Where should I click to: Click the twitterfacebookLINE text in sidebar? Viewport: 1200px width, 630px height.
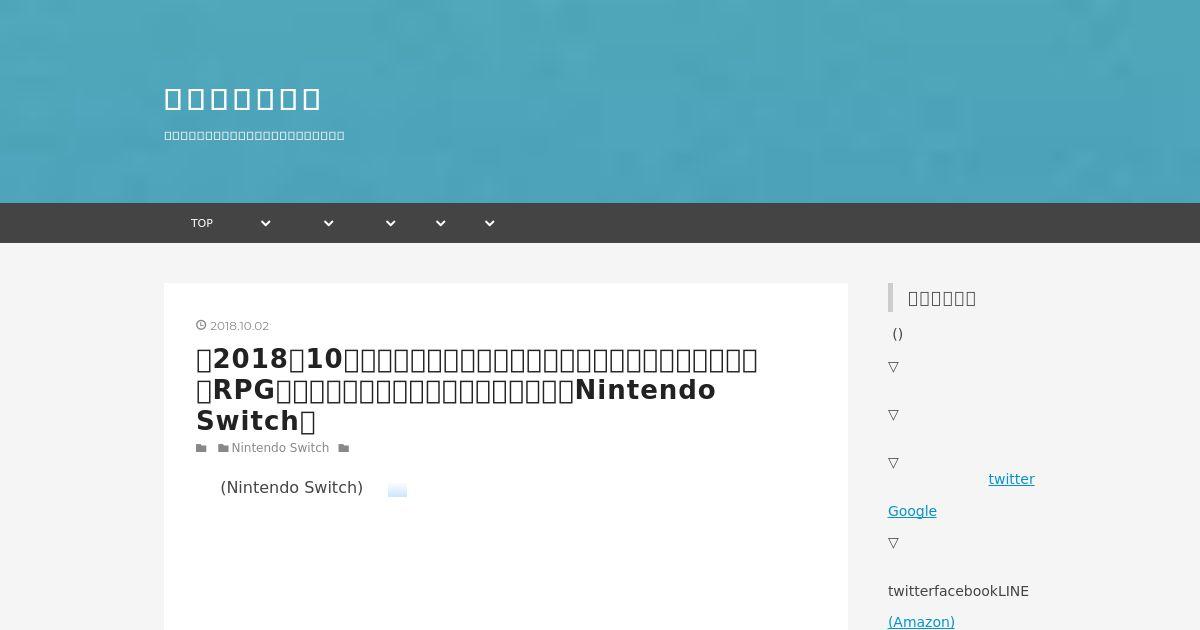(958, 591)
